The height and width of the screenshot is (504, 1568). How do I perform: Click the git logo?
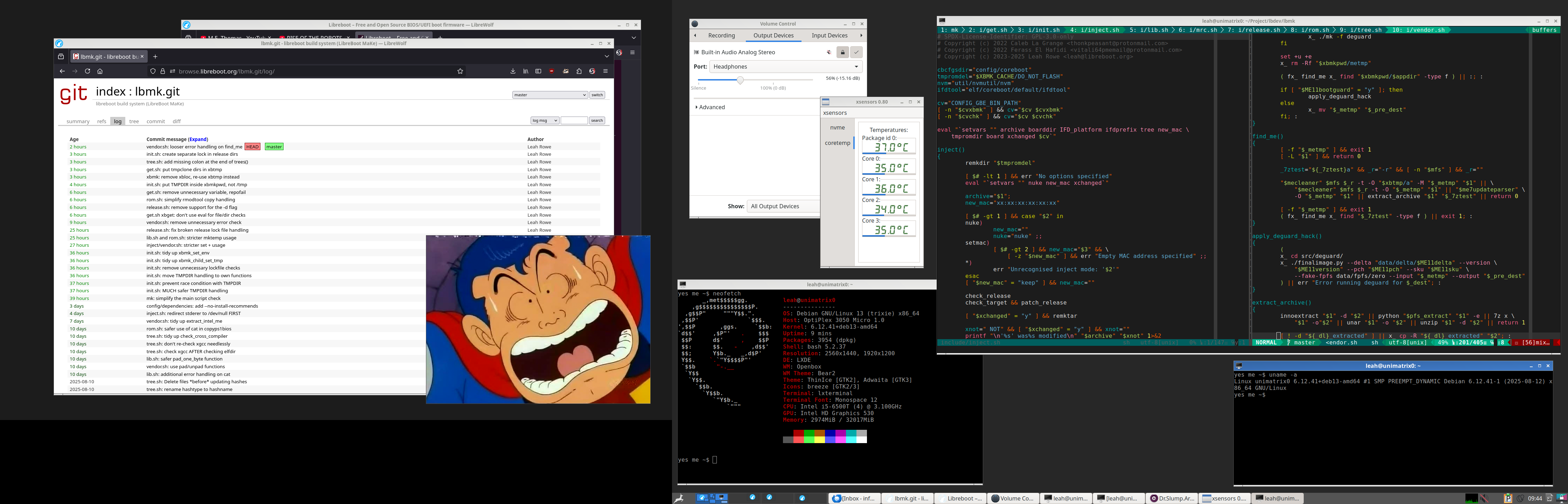point(73,94)
